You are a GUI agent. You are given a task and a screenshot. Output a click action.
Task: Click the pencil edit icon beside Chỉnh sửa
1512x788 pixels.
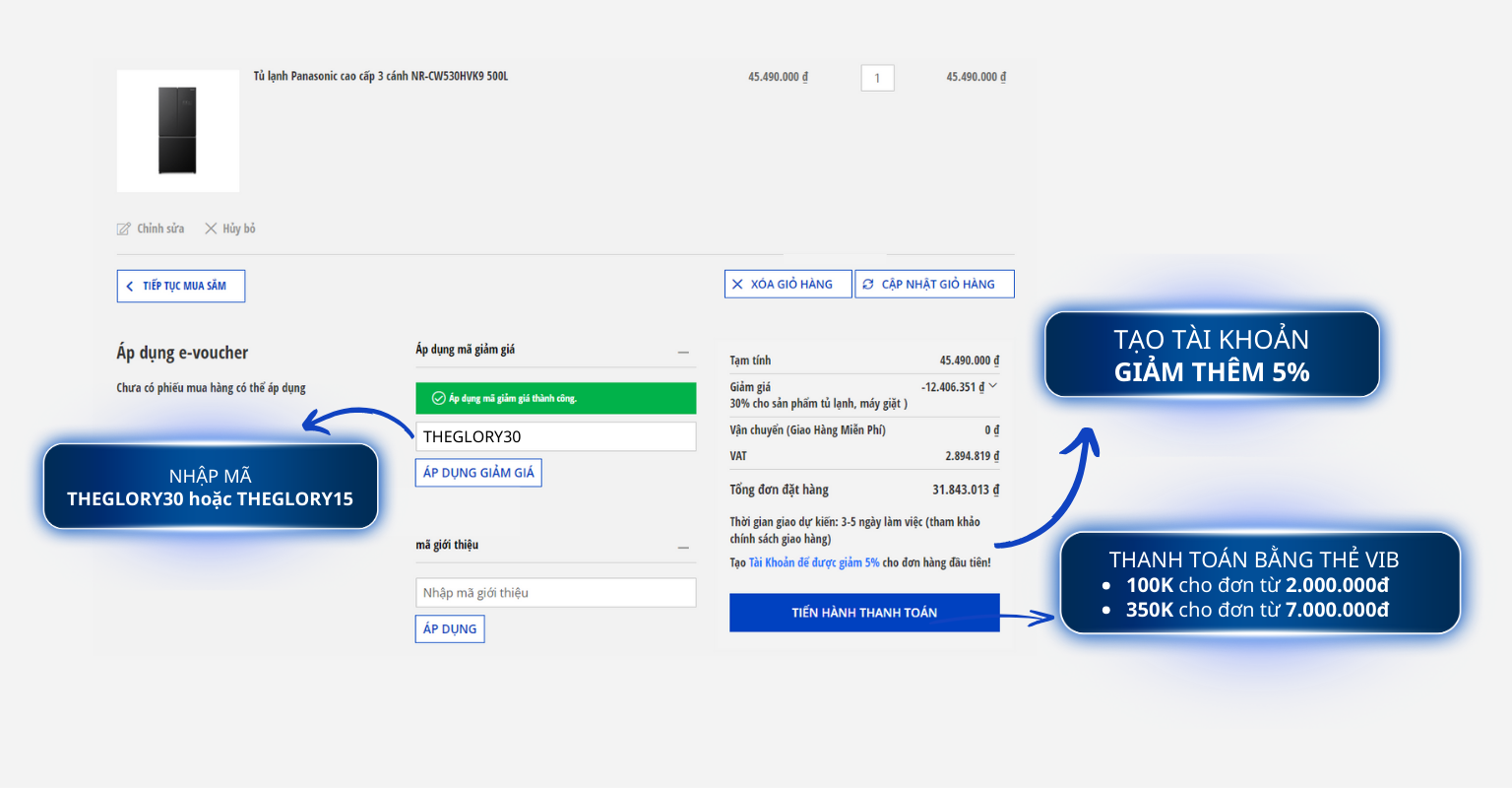coord(124,229)
